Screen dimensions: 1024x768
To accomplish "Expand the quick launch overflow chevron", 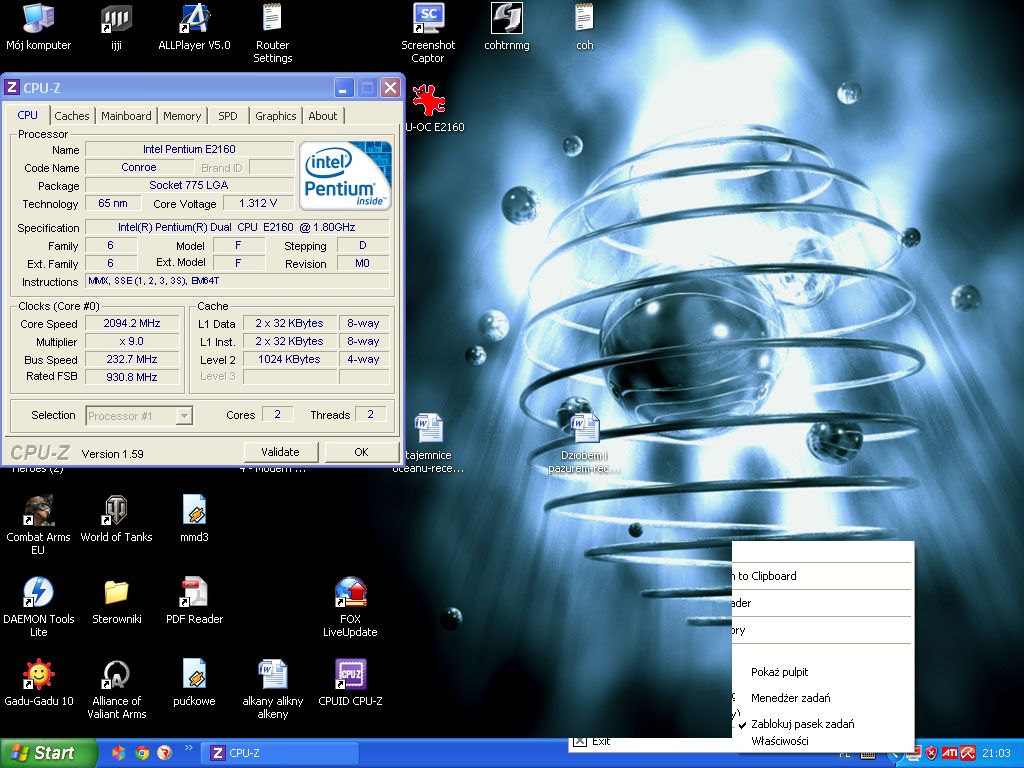I will pos(188,748).
